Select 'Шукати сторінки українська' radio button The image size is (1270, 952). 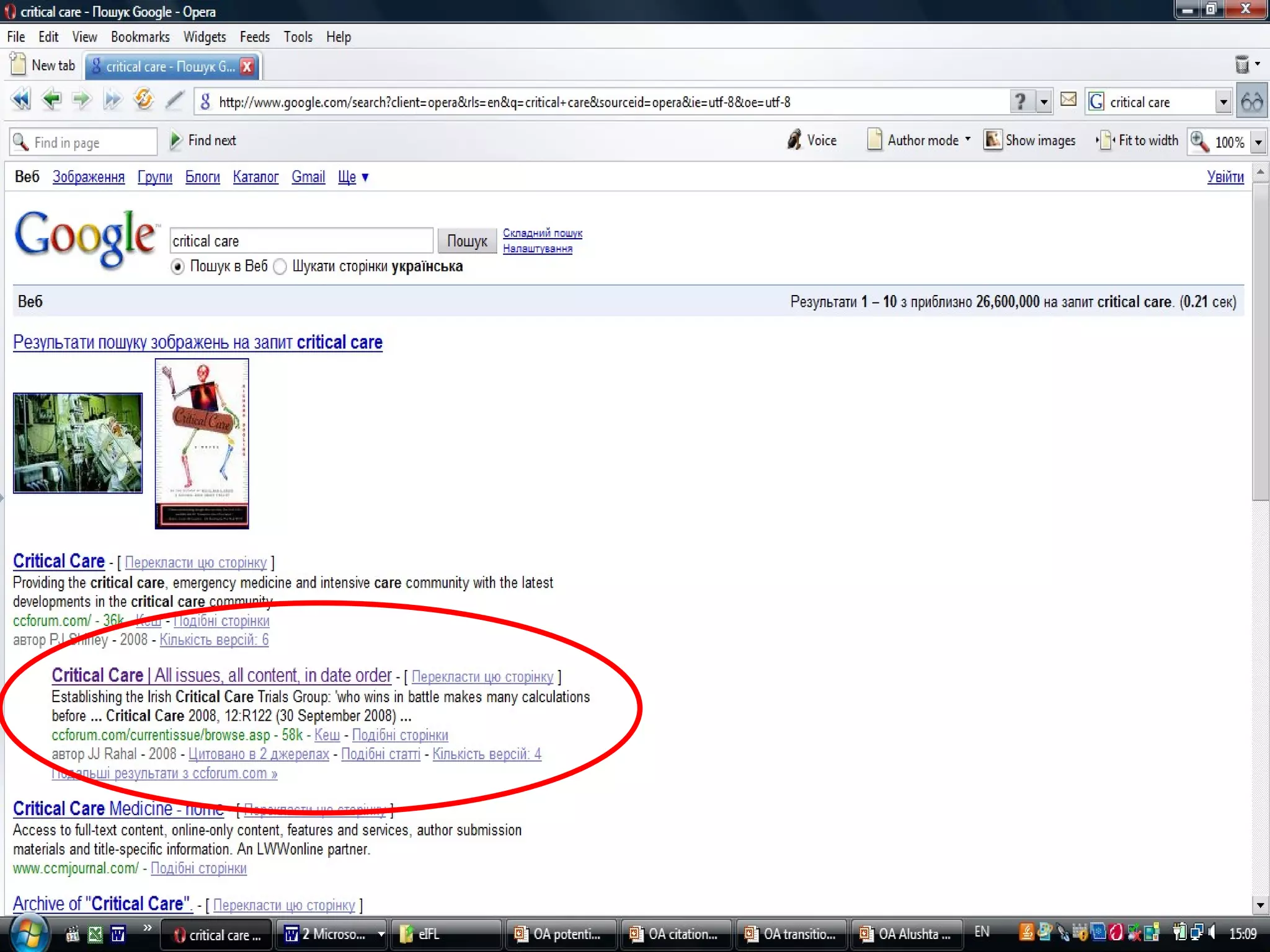(280, 267)
